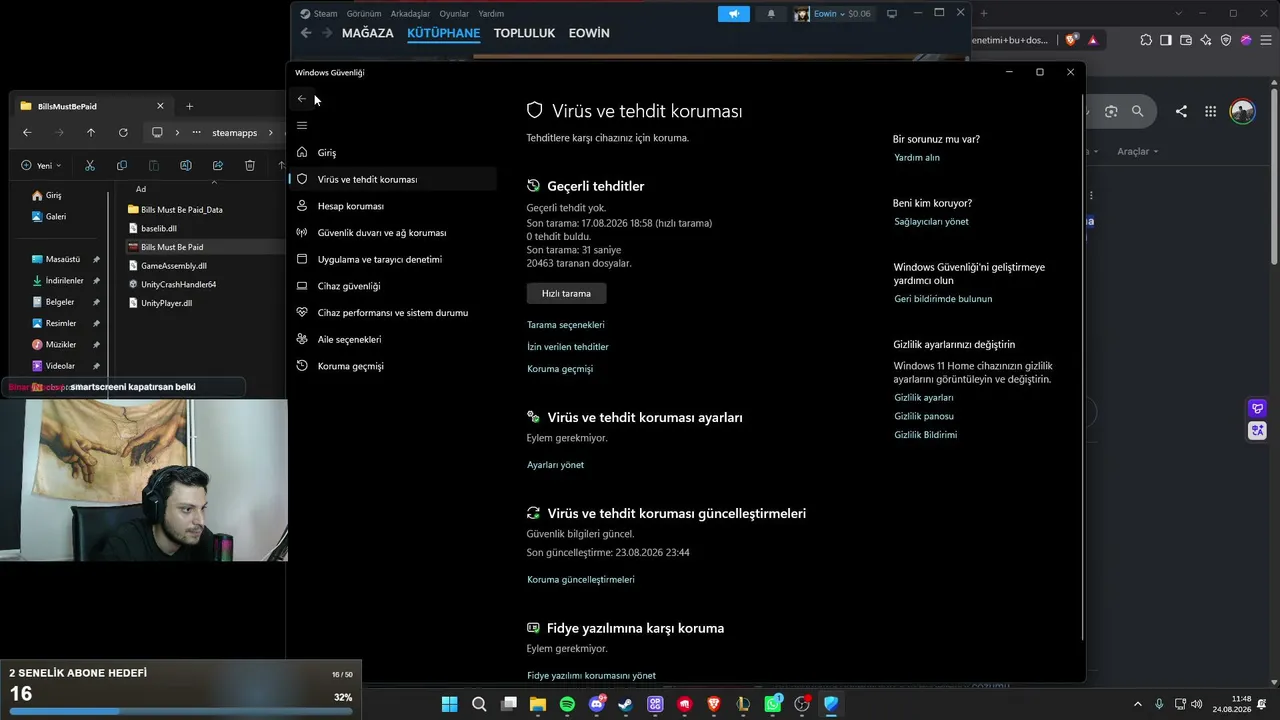Open Gizlilik ayarları link
This screenshot has height=720, width=1280.
(924, 398)
